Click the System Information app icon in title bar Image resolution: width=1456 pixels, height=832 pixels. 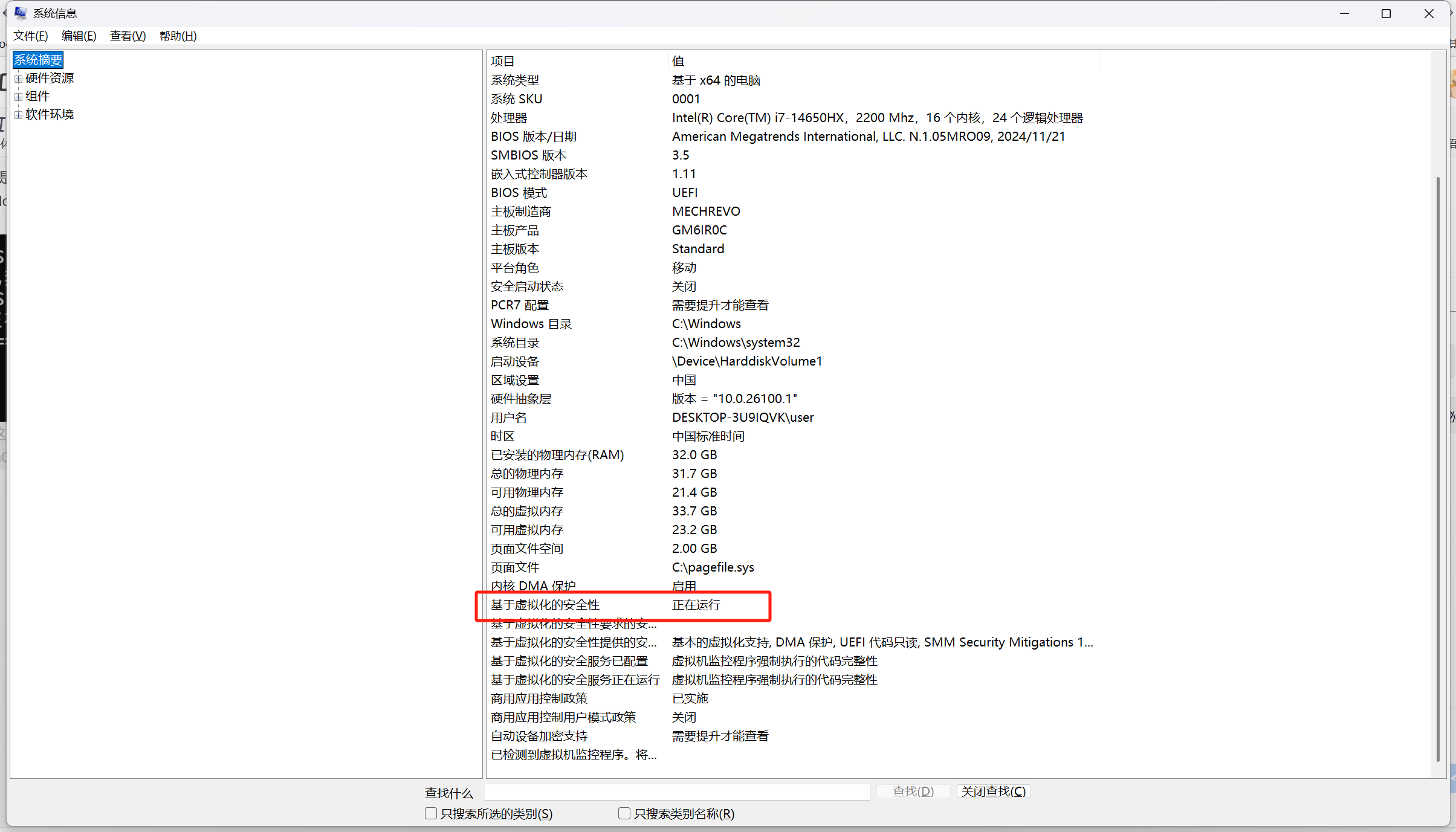[20, 13]
